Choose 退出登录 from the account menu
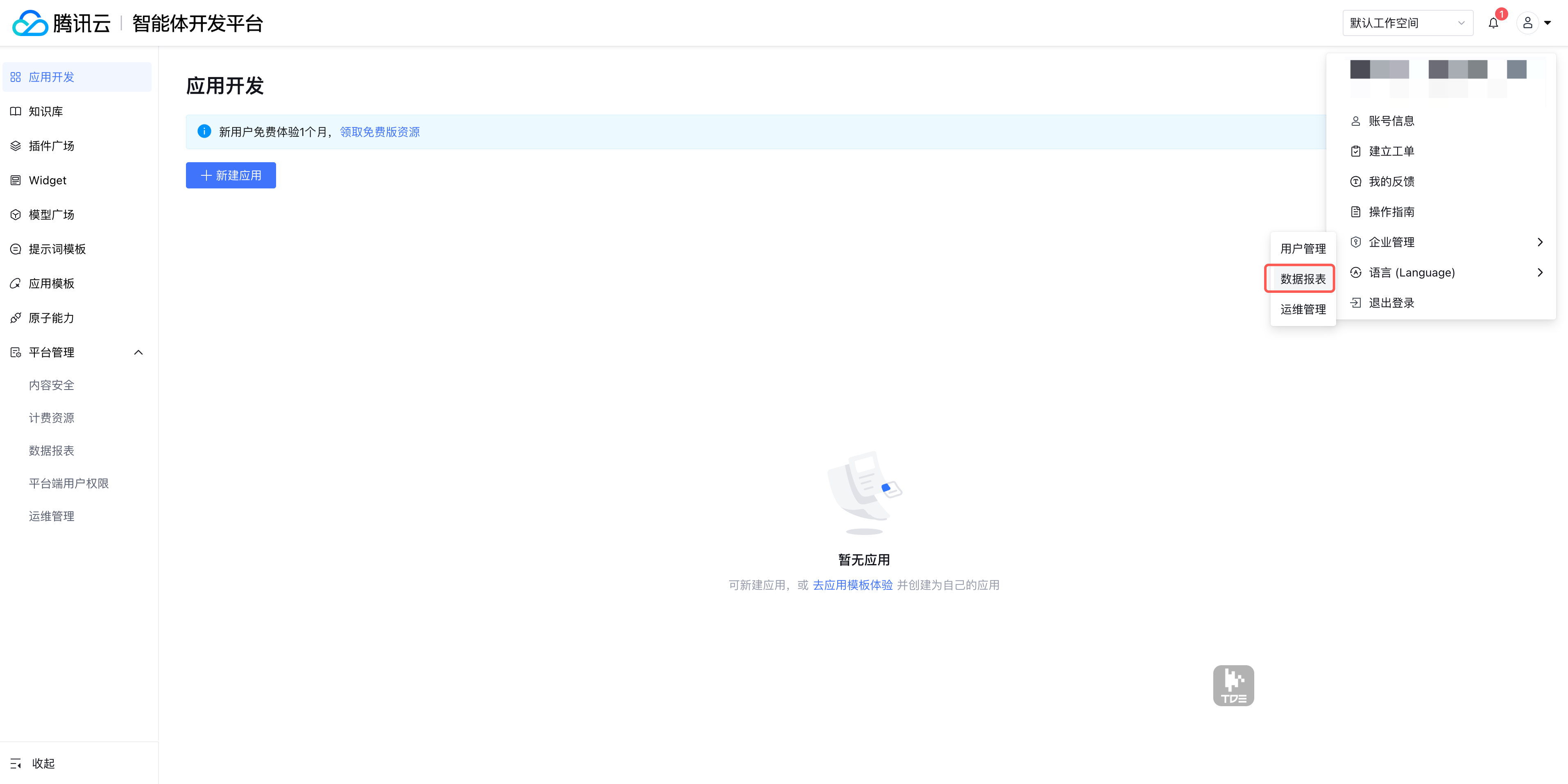Viewport: 1568px width, 784px height. 1391,303
